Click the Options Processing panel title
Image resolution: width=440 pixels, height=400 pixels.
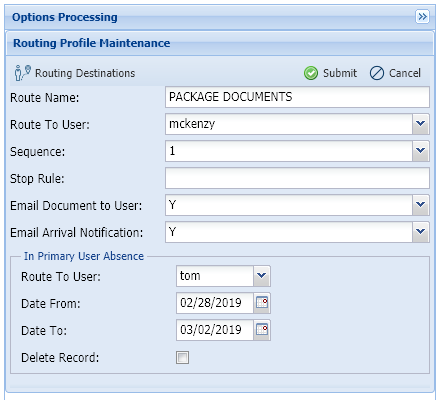[x=65, y=17]
